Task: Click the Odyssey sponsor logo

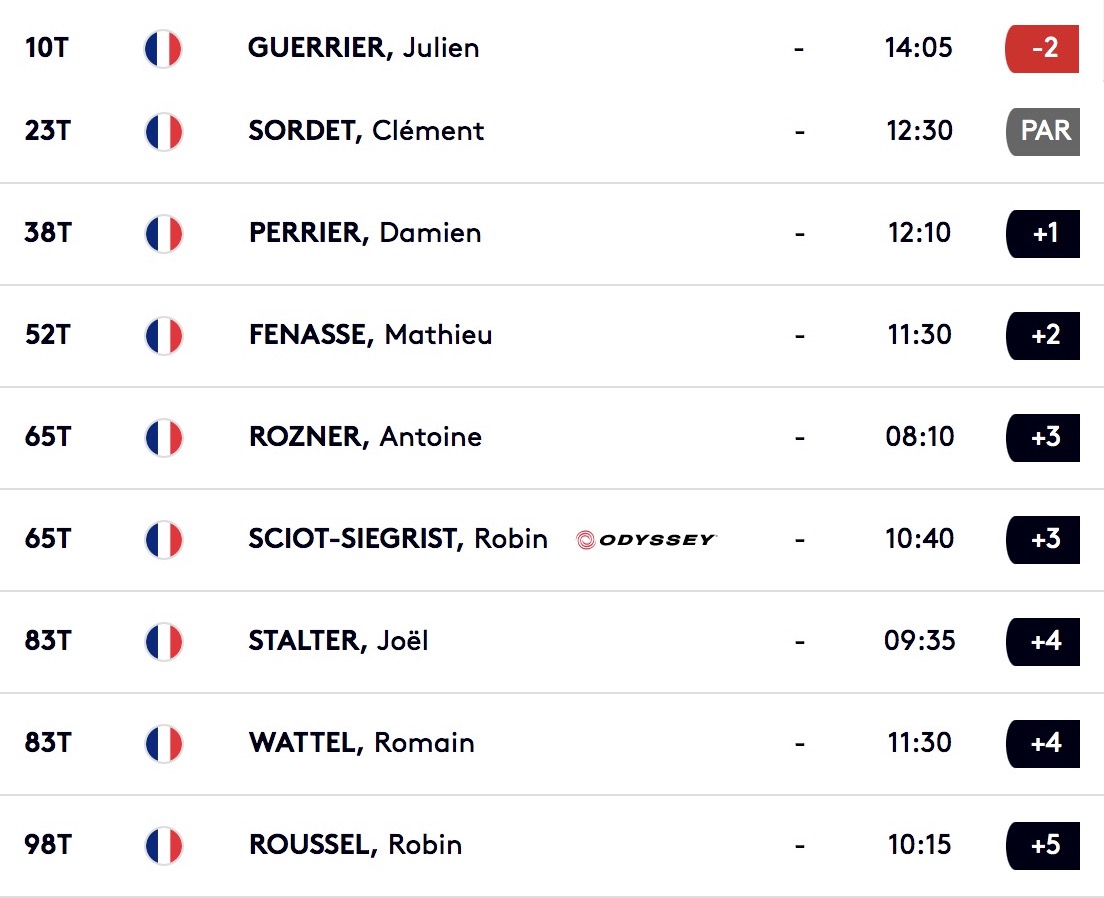Action: (x=646, y=540)
